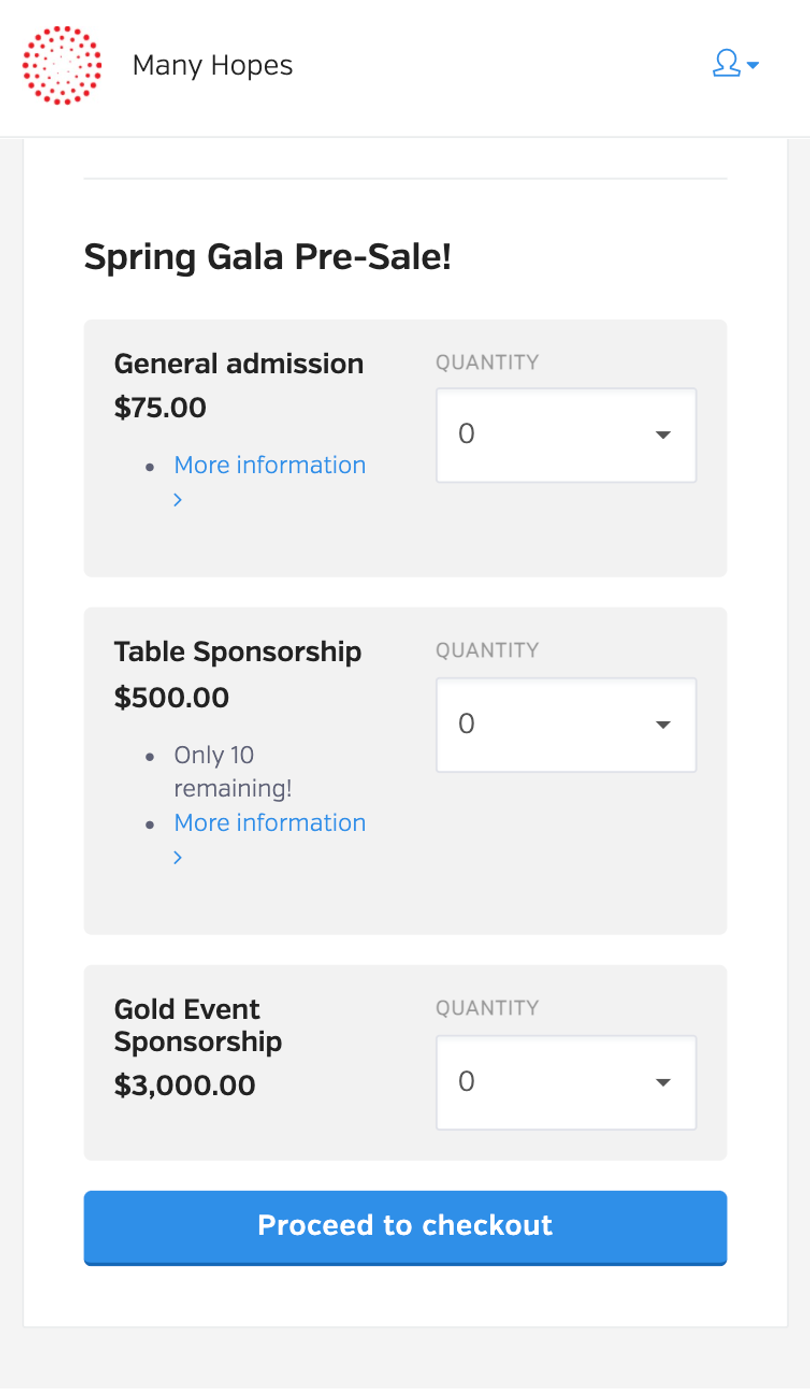
Task: Select the General admission ticket title
Action: 239,364
